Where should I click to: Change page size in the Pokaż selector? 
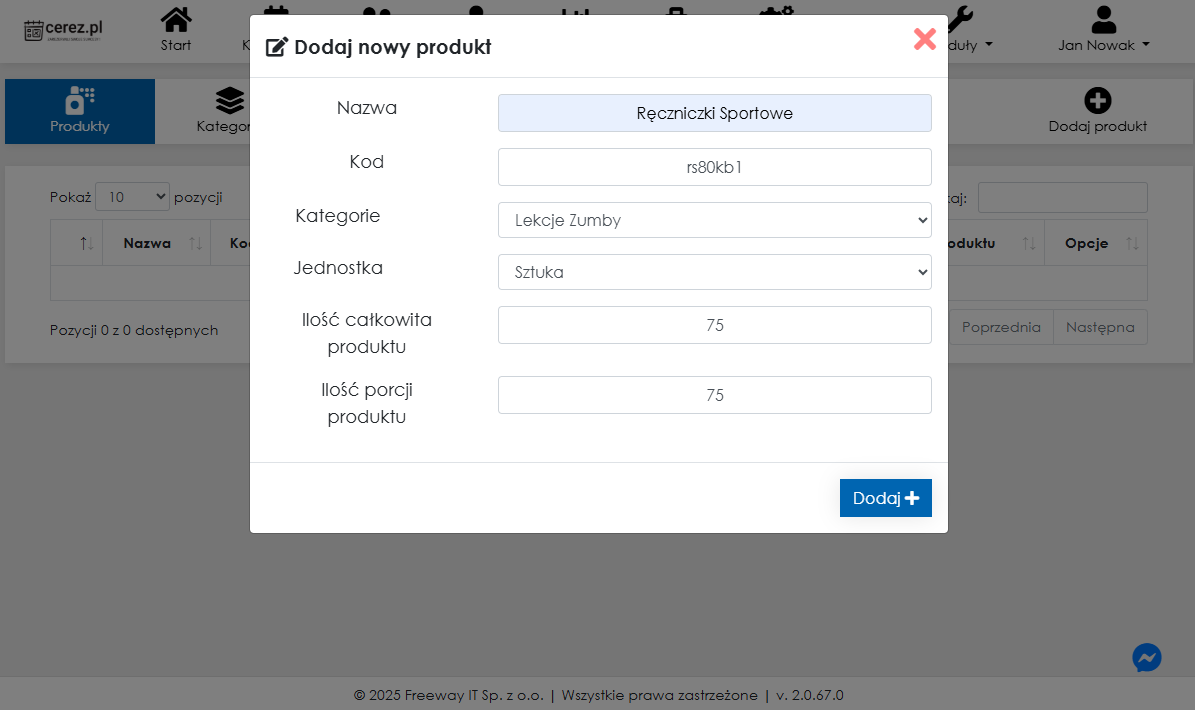pyautogui.click(x=132, y=197)
